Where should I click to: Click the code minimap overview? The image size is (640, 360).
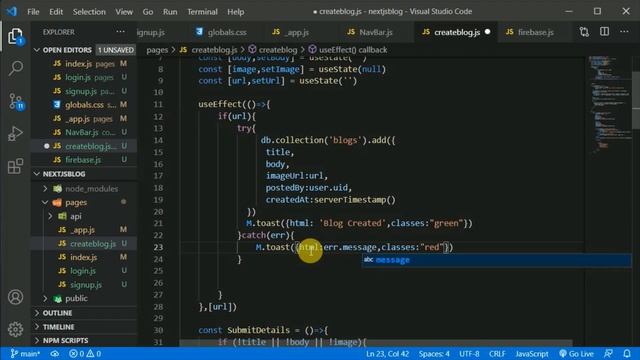click(609, 106)
